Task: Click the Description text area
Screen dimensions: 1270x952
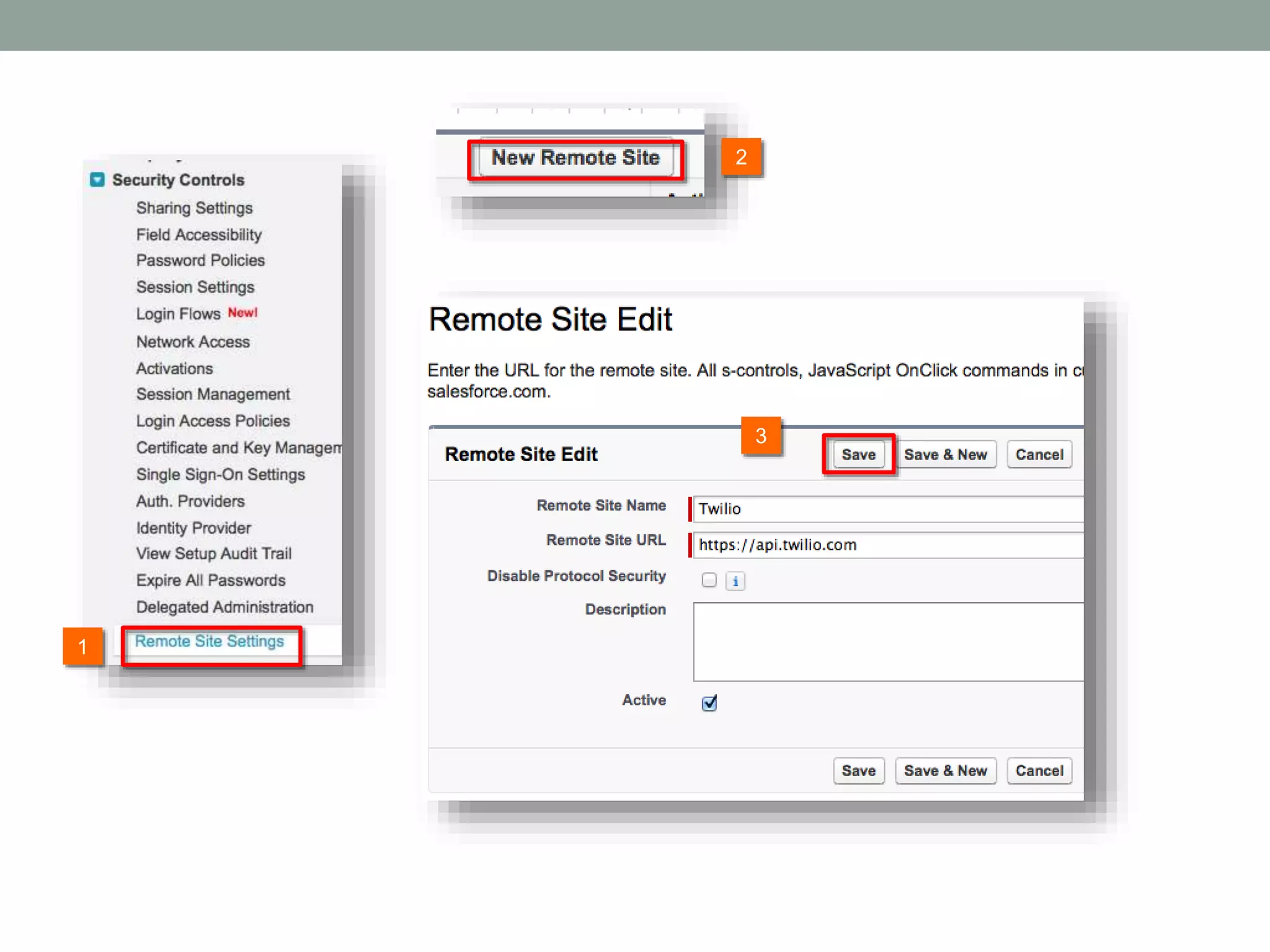Action: click(x=887, y=641)
